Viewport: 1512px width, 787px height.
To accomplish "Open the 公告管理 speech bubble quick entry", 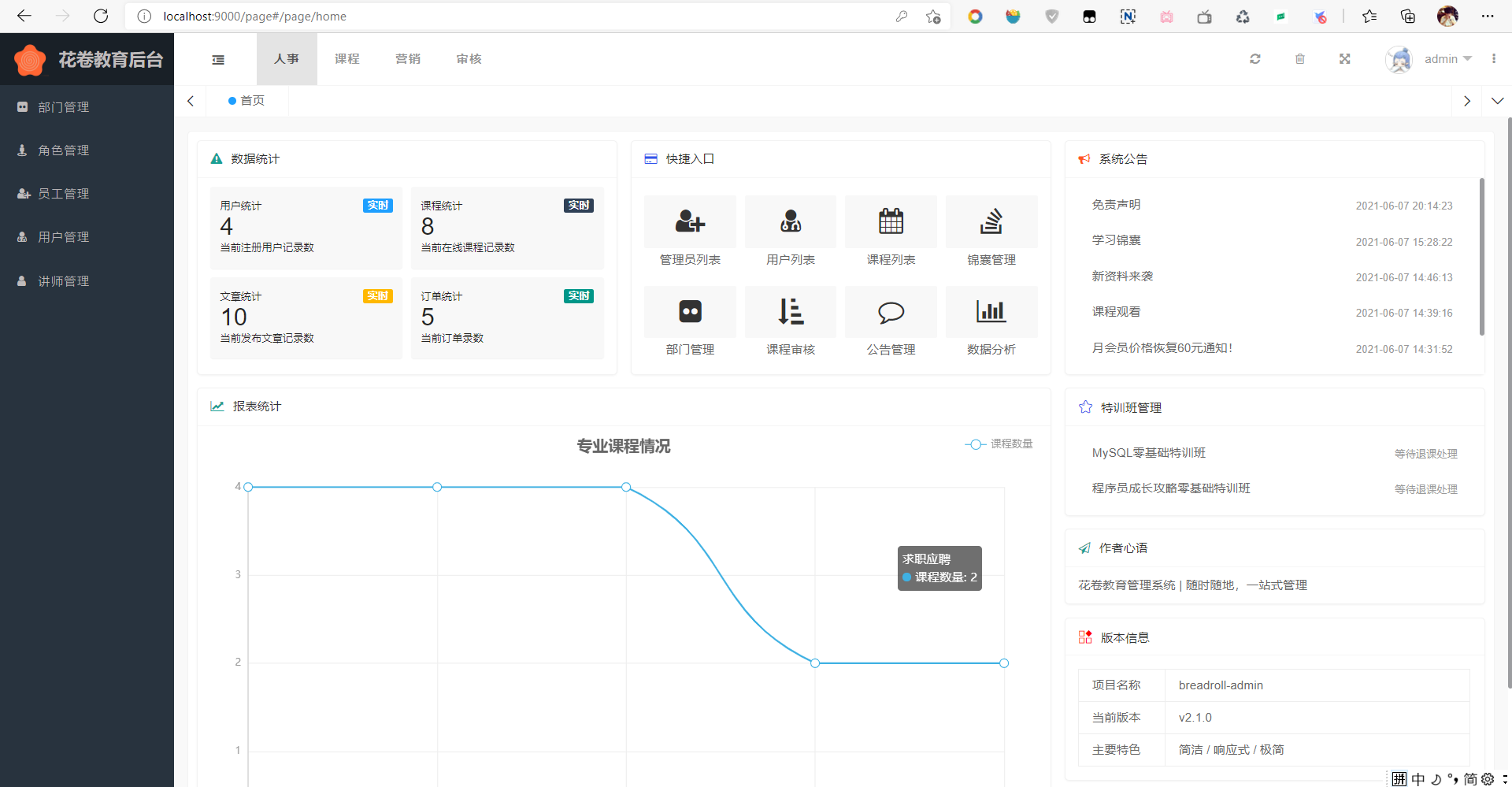I will coord(891,312).
